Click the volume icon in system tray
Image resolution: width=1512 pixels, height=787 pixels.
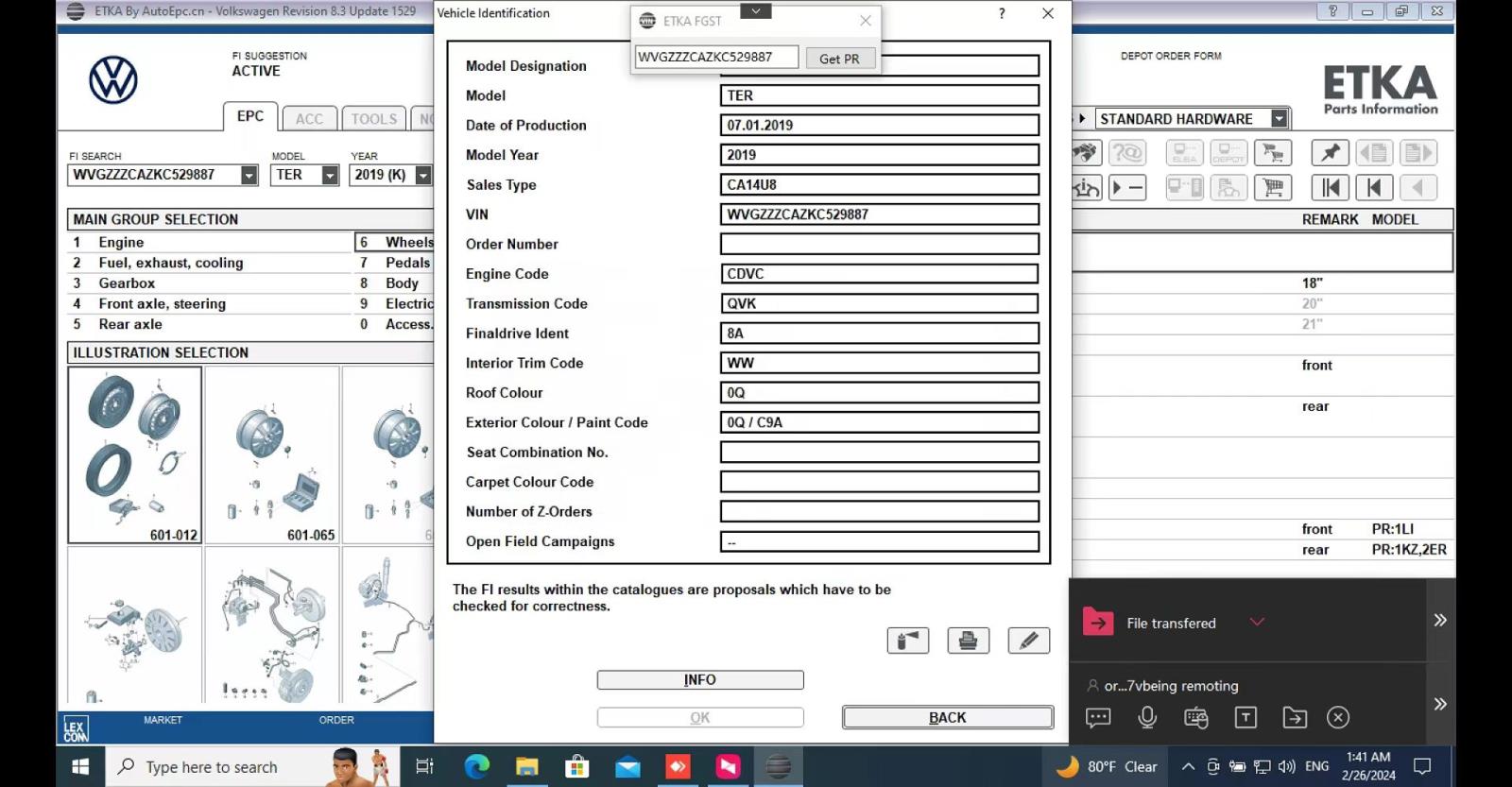[1287, 766]
